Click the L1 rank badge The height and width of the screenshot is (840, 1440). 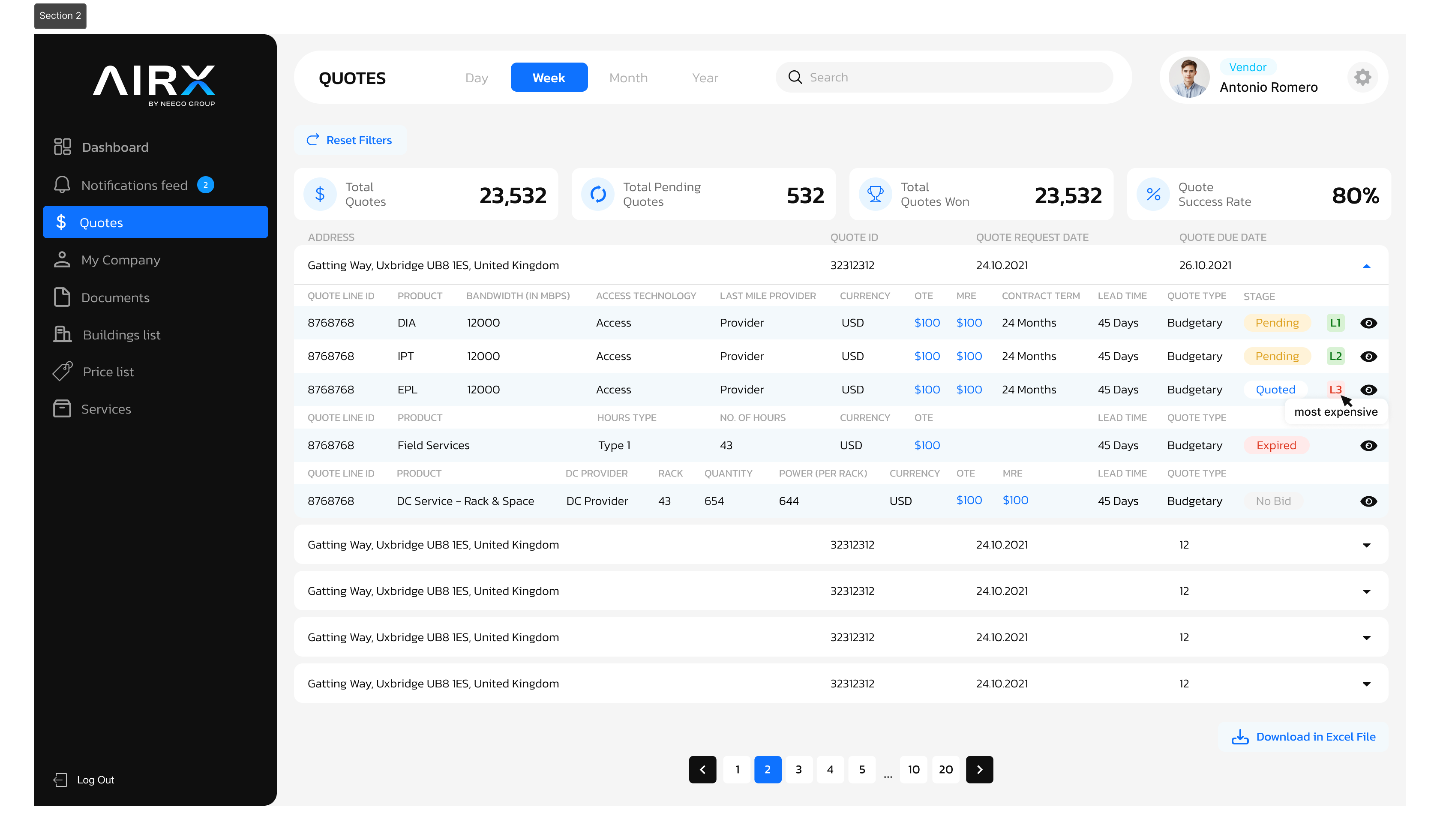click(x=1335, y=323)
